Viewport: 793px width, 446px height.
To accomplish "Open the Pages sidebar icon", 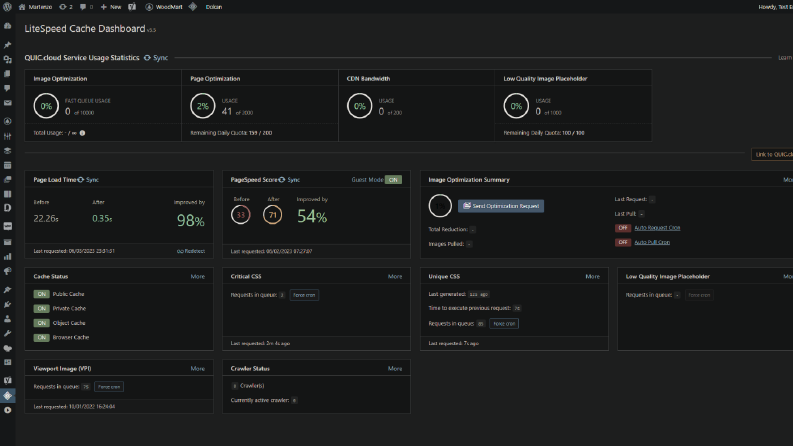I will (8, 74).
